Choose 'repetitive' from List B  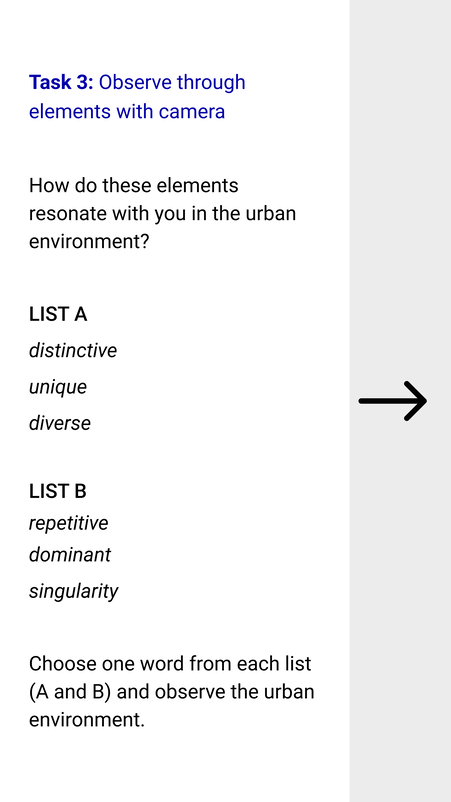pos(69,523)
